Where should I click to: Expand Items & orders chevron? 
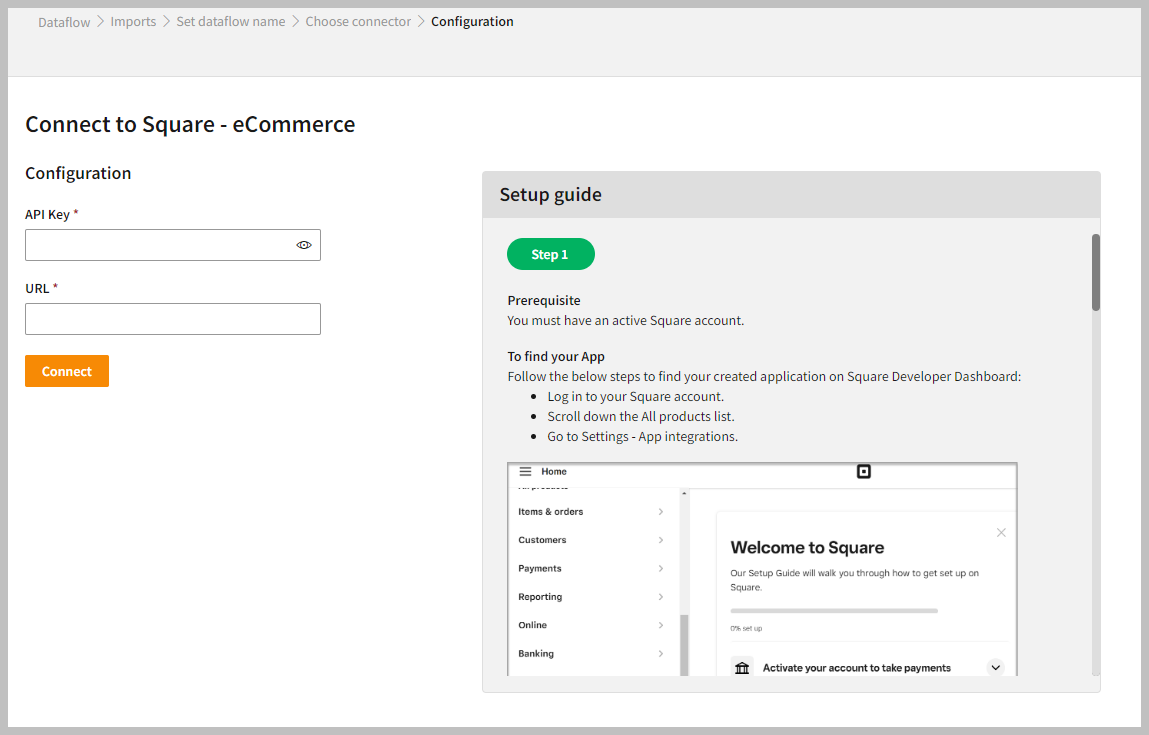(x=661, y=512)
